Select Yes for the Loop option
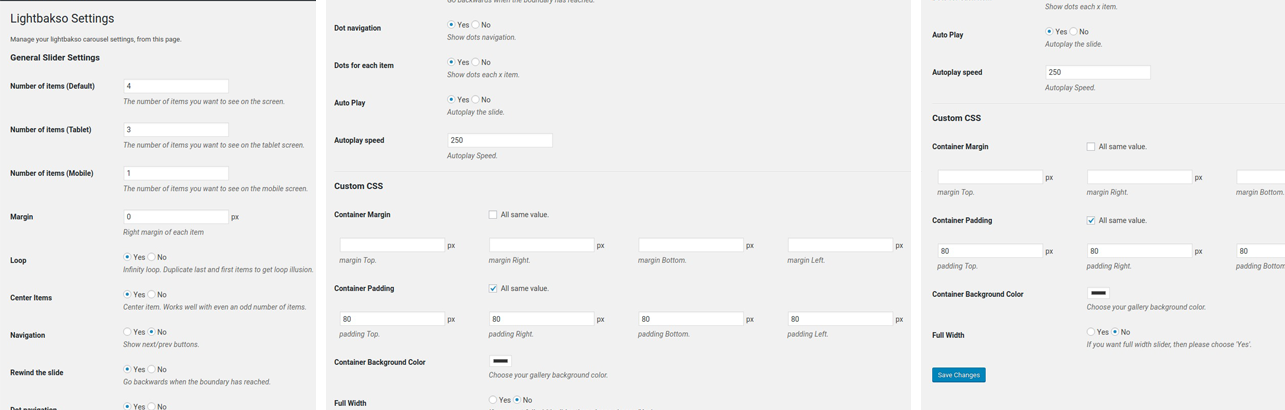 pos(127,257)
